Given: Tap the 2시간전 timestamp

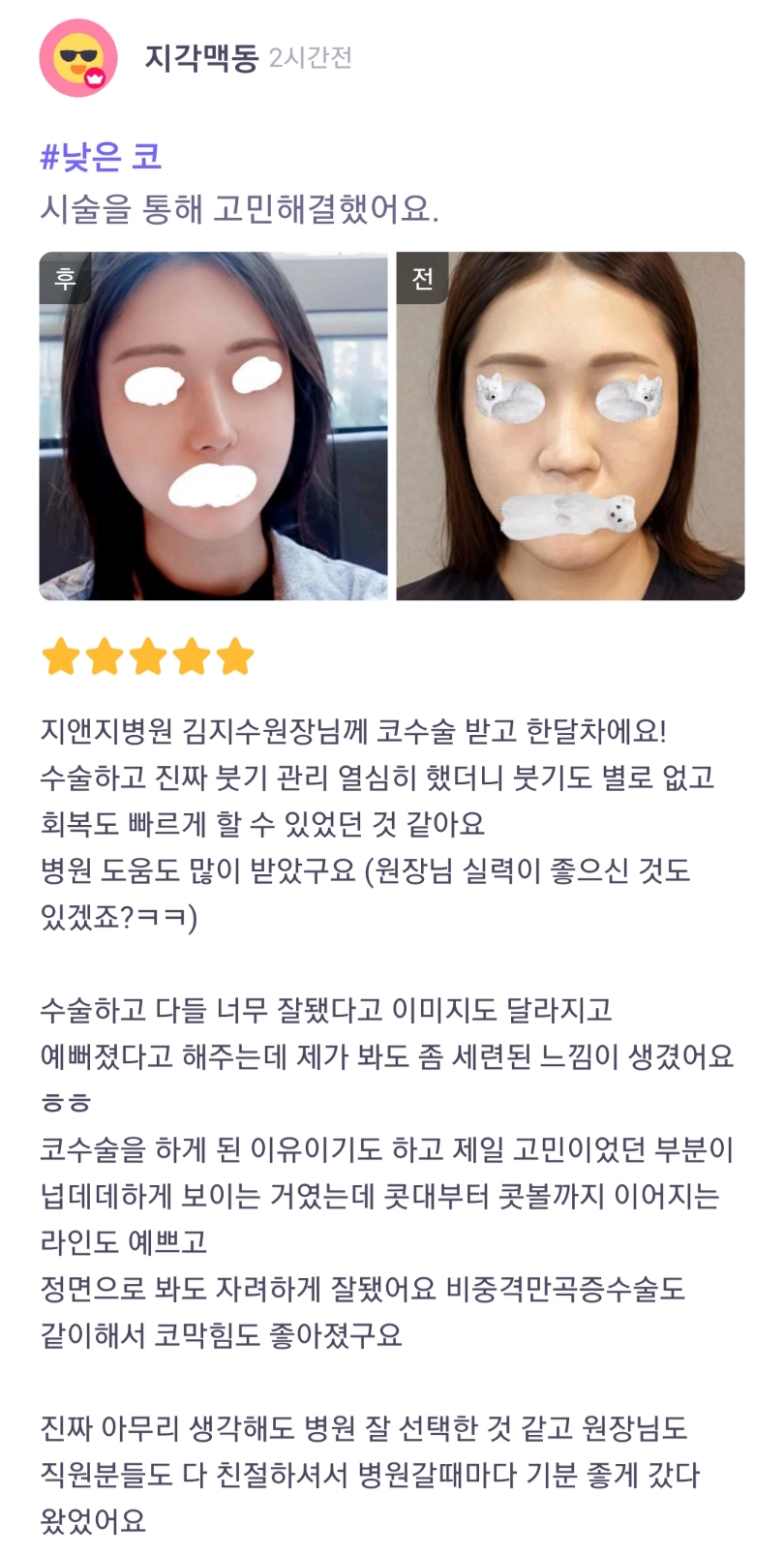Looking at the screenshot, I should (x=310, y=58).
